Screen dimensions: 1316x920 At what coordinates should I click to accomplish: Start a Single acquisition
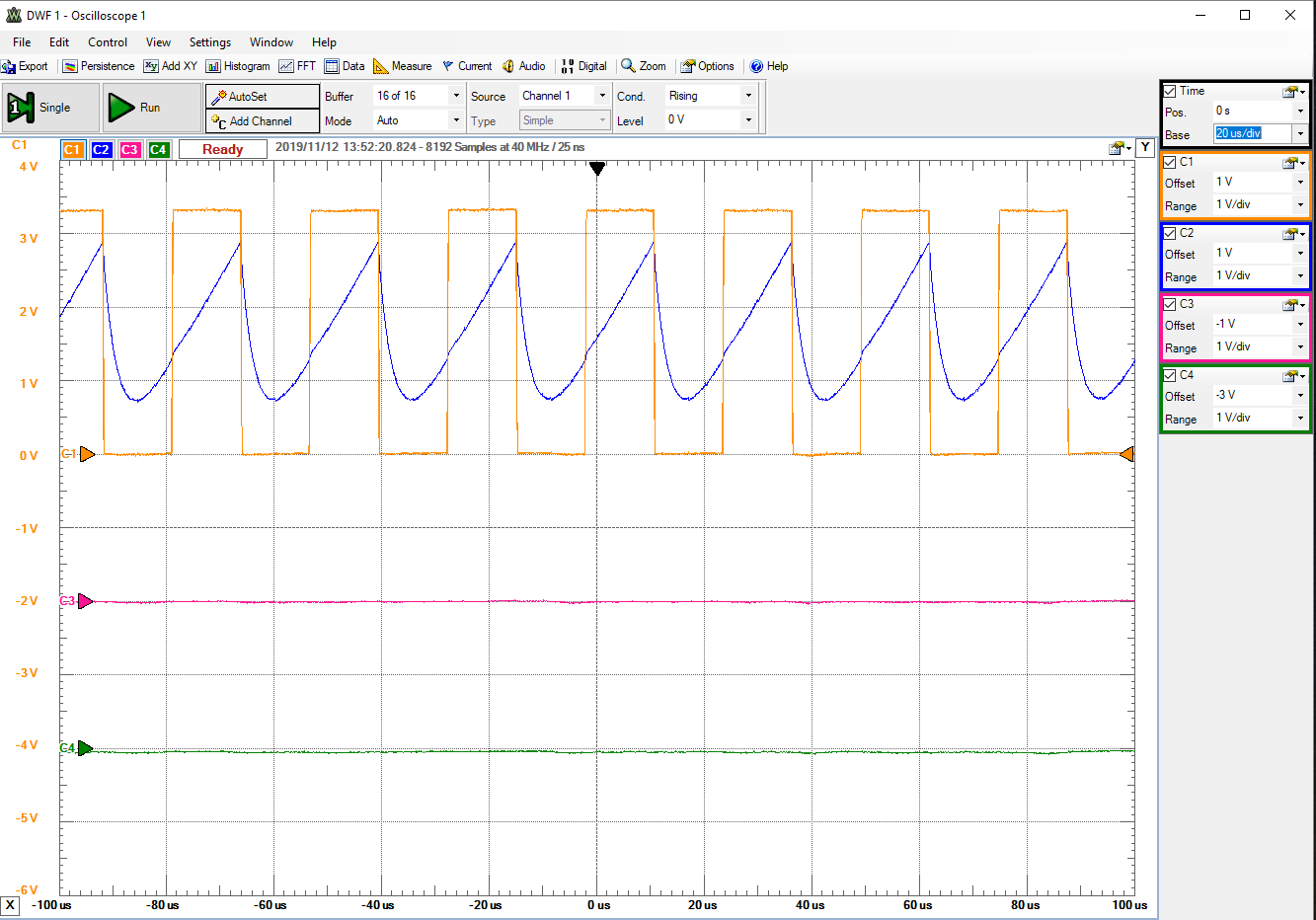(x=51, y=108)
